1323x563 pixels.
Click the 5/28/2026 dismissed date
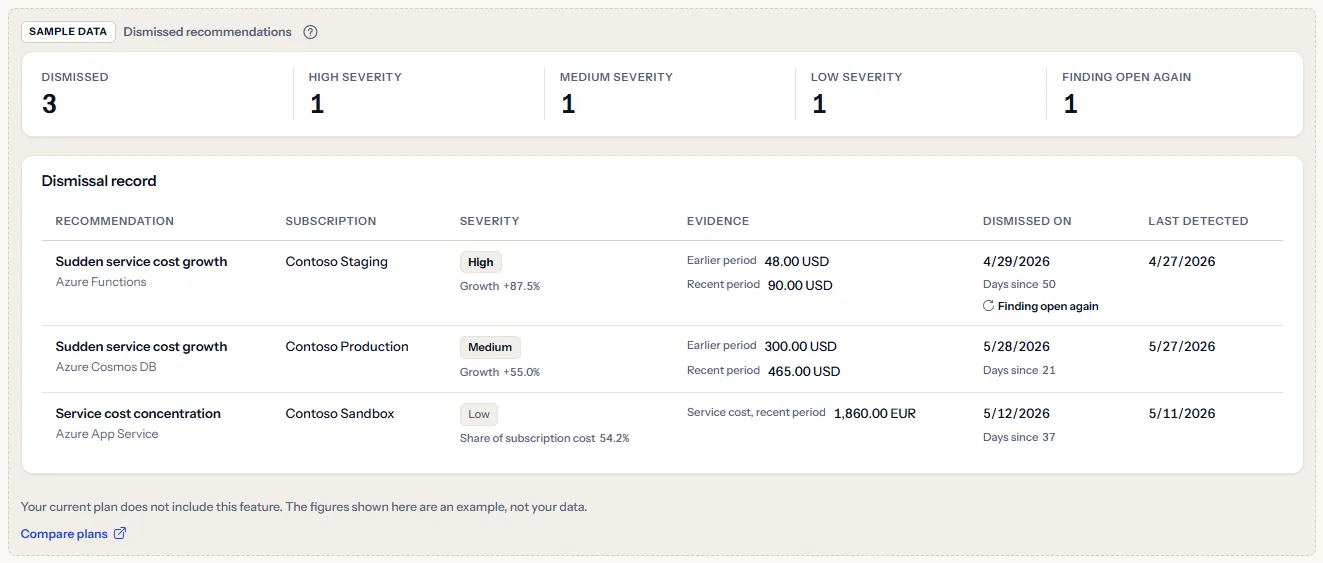(1016, 347)
